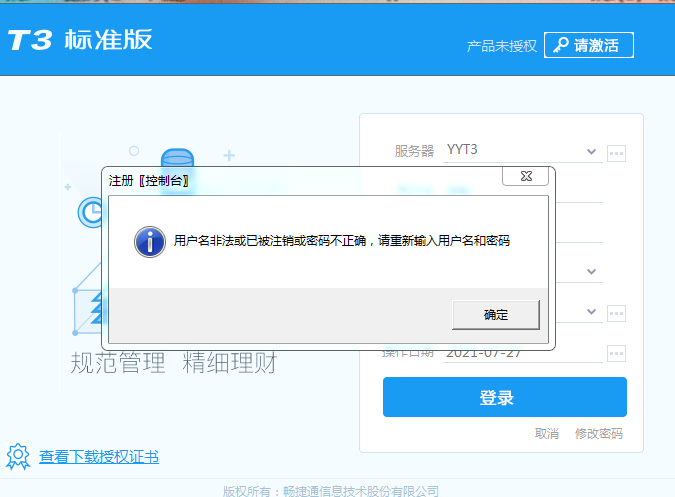Click the 确定 button in the dialog
675x497 pixels.
pos(495,315)
